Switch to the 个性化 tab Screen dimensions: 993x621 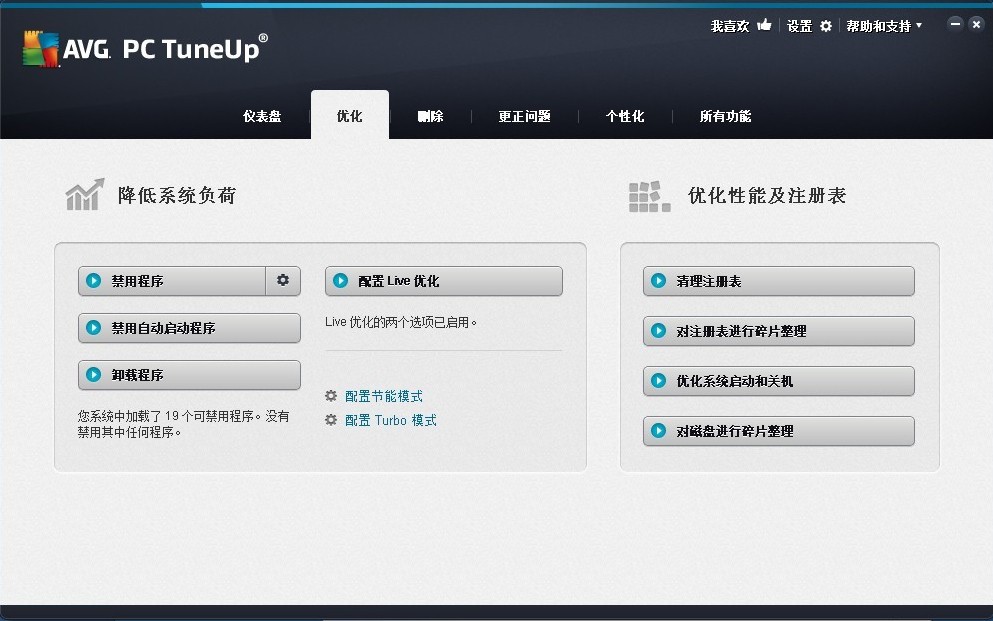[x=625, y=116]
